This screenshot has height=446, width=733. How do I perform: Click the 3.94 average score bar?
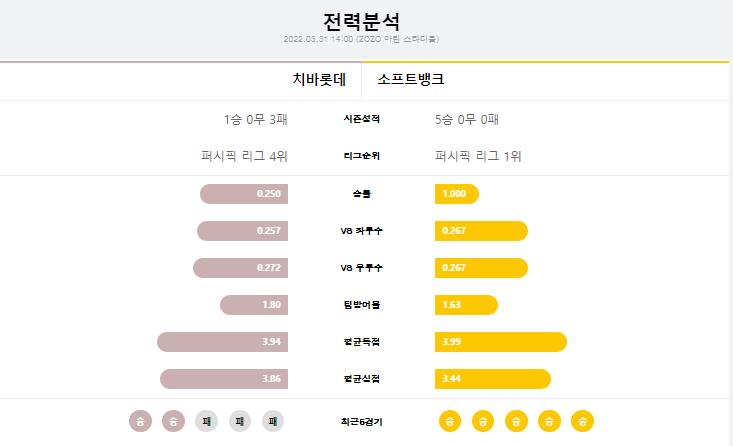click(223, 342)
